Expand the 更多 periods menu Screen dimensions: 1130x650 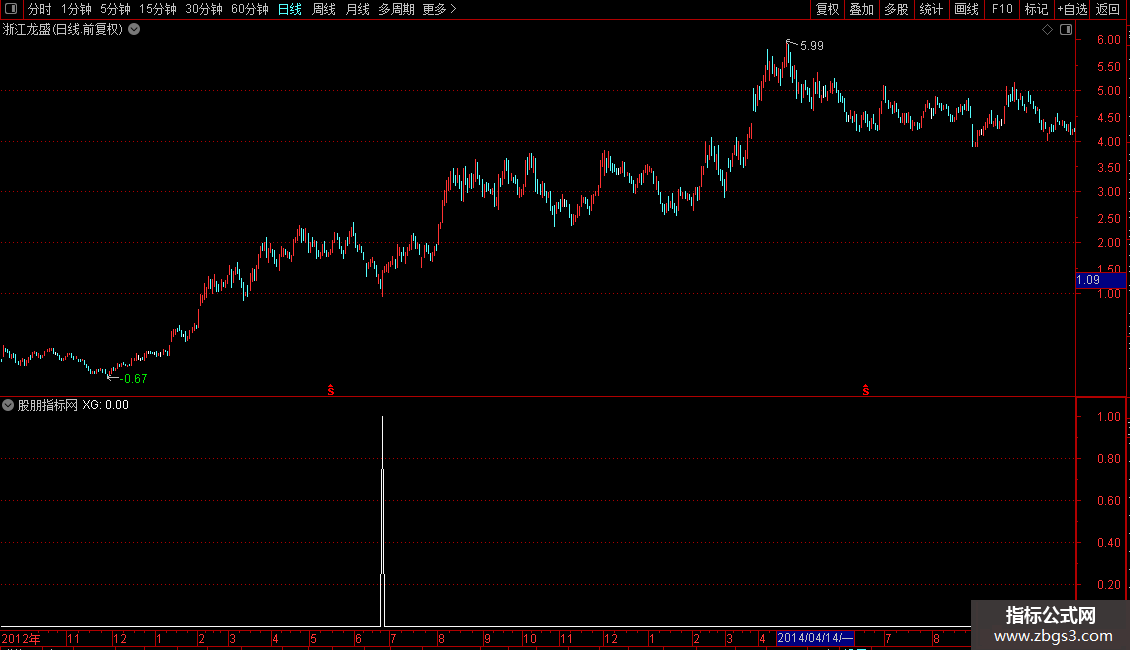pyautogui.click(x=440, y=9)
